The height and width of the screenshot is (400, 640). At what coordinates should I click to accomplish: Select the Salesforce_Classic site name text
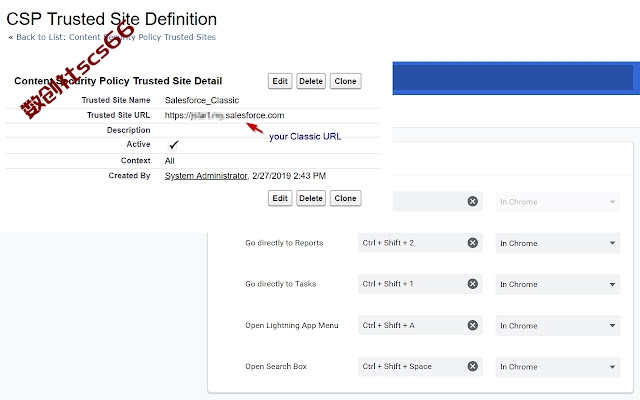point(202,100)
